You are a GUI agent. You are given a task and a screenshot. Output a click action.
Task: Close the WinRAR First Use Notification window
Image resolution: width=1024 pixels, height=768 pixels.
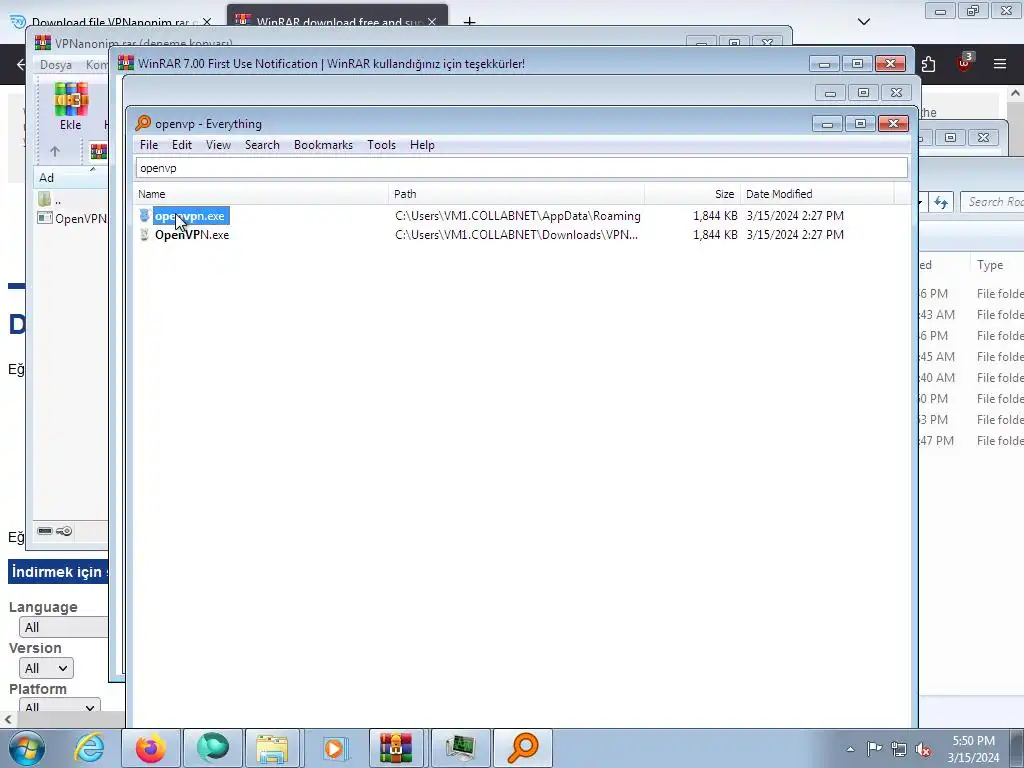click(x=890, y=63)
